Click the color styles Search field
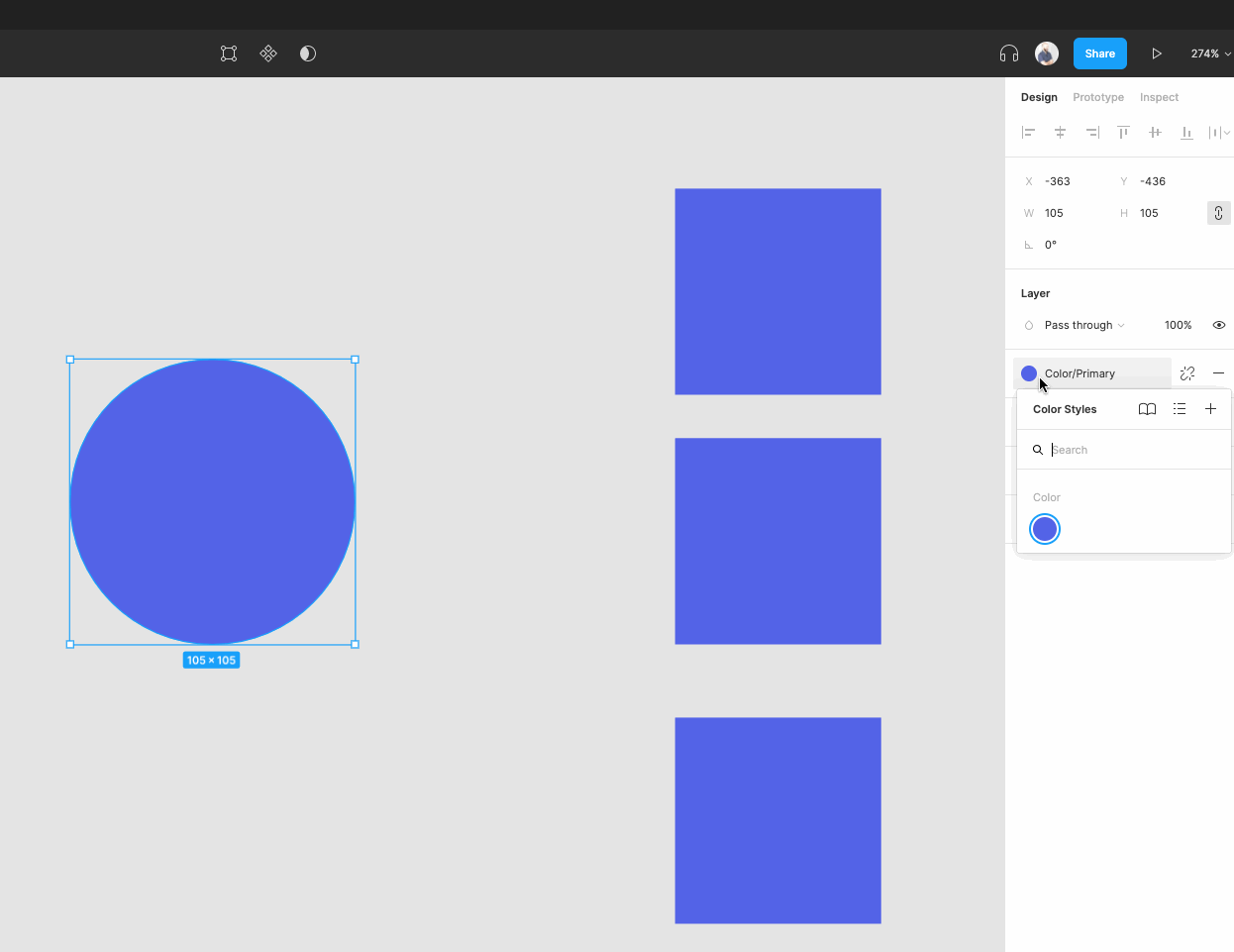1234x952 pixels. pos(1124,450)
